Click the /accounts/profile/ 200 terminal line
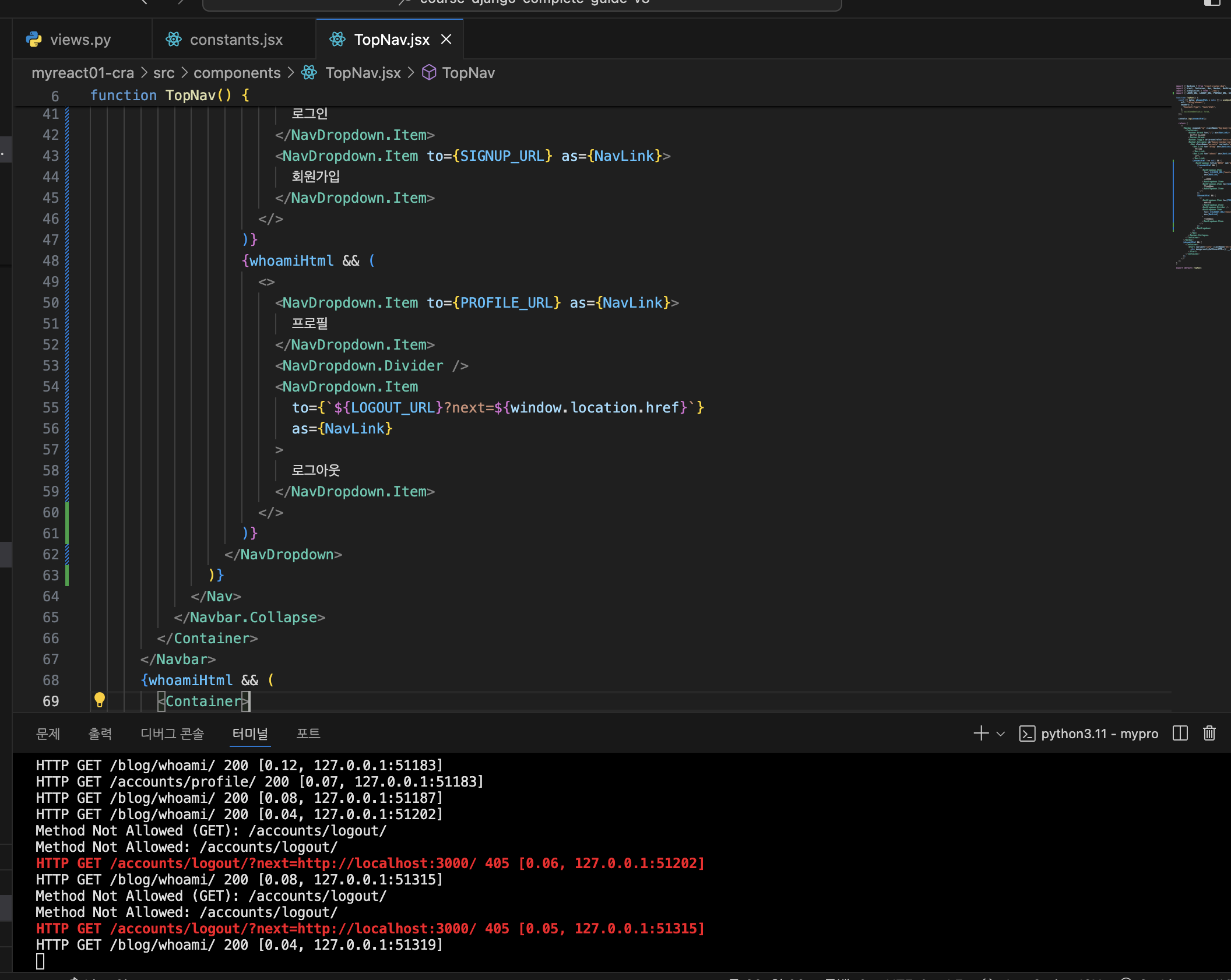 pos(259,782)
